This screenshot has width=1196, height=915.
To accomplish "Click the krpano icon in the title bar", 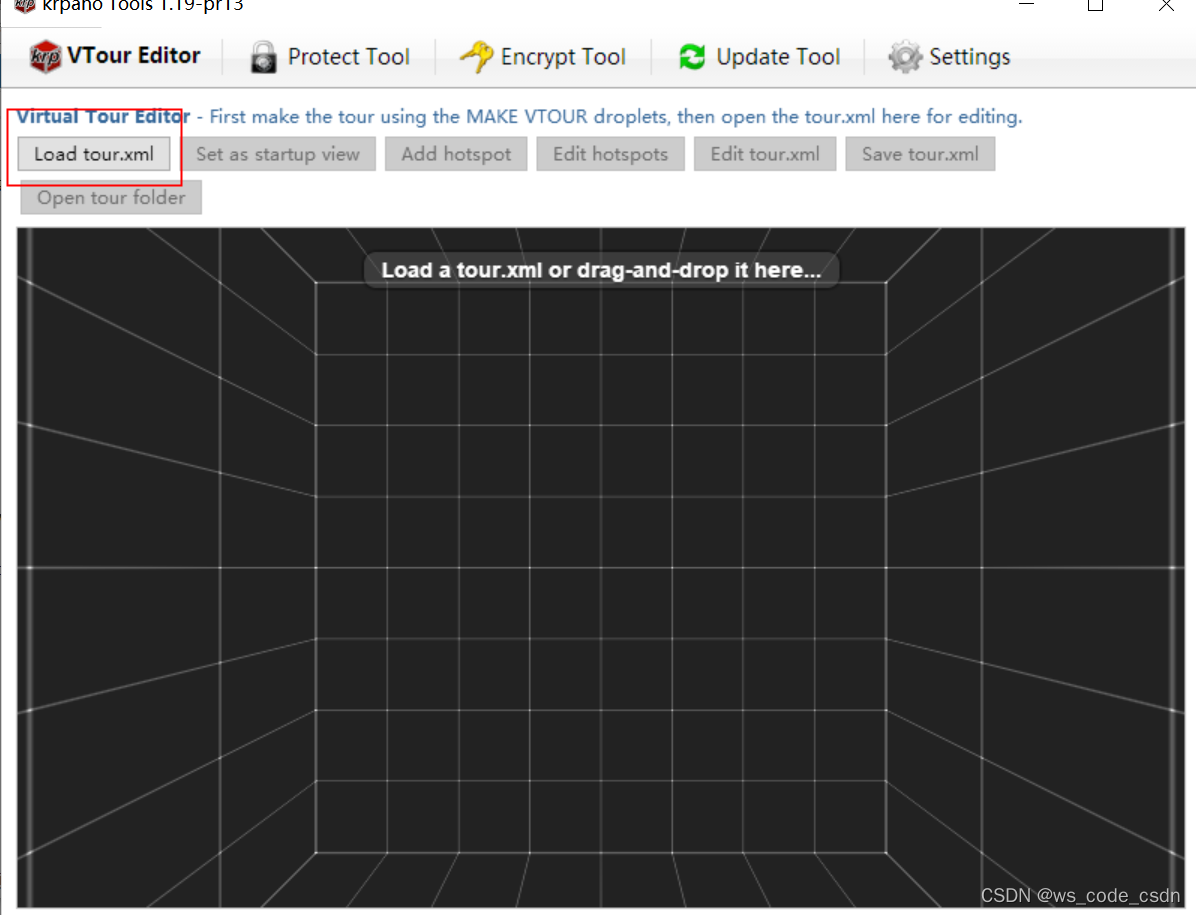I will 25,5.
